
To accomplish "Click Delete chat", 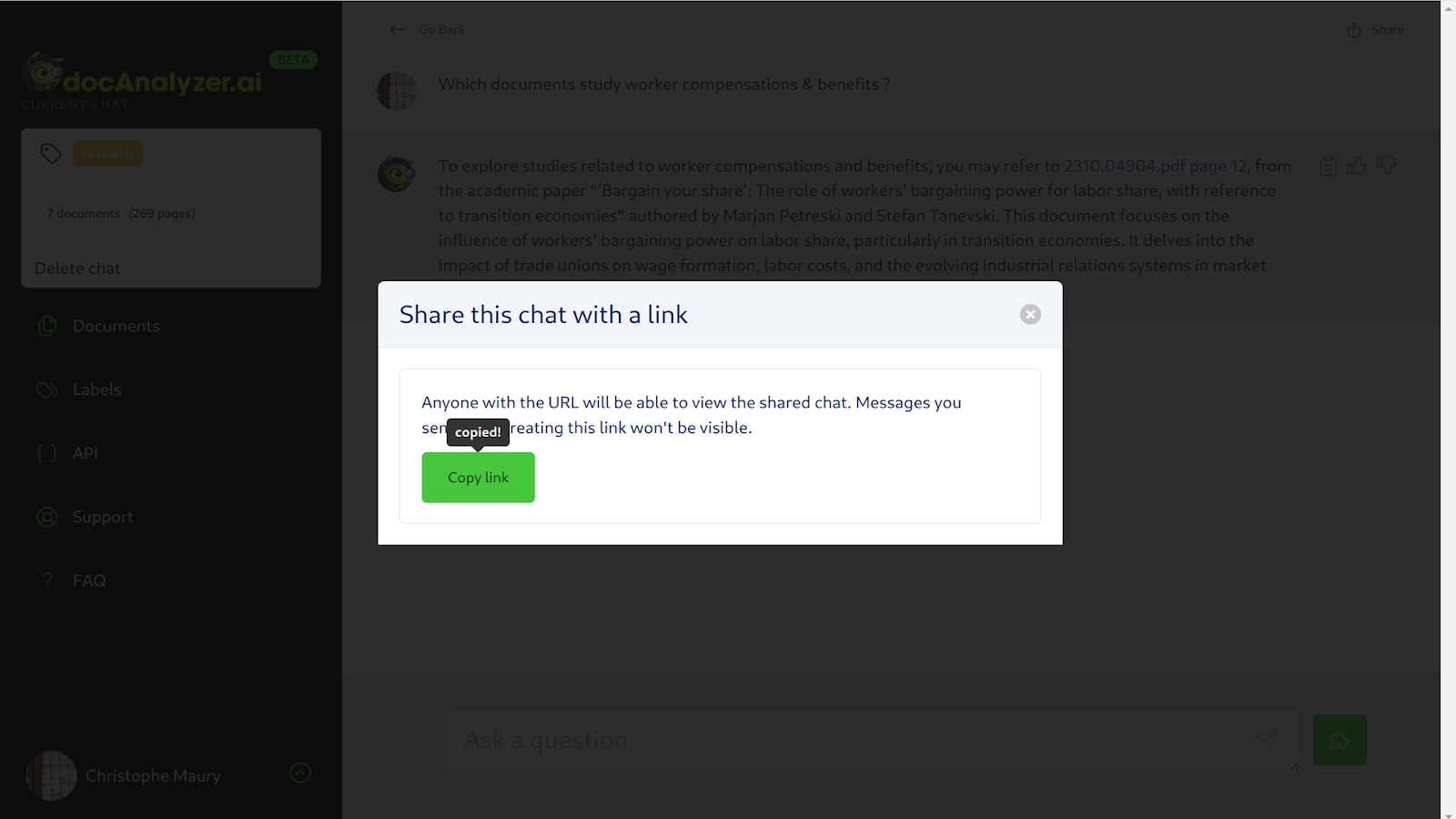I will click(x=77, y=268).
